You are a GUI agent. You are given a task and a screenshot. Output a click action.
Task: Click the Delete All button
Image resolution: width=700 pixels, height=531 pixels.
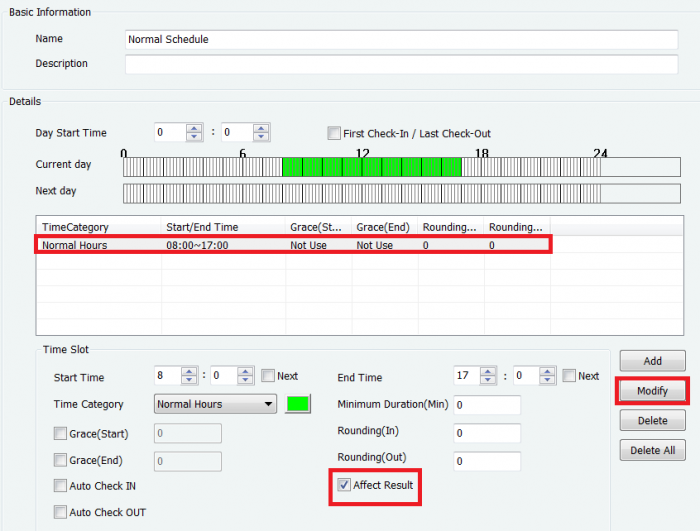pos(652,451)
